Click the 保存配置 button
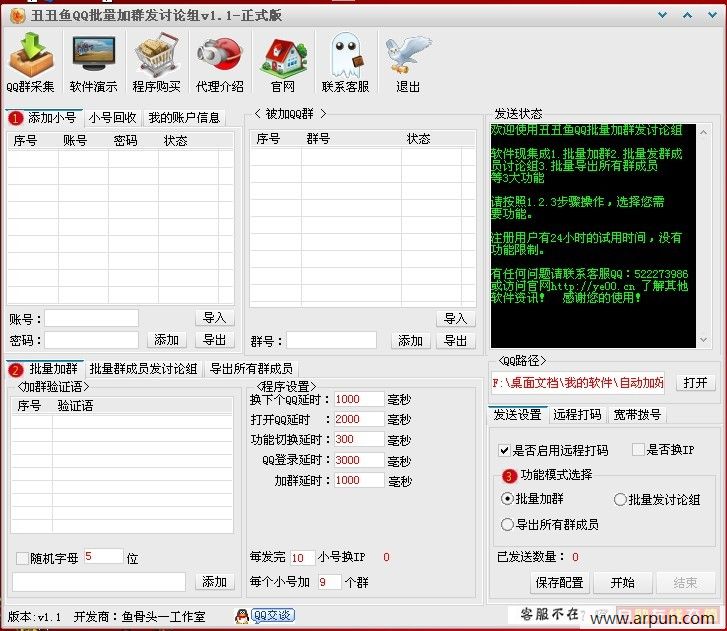This screenshot has height=631, width=727. click(x=560, y=582)
